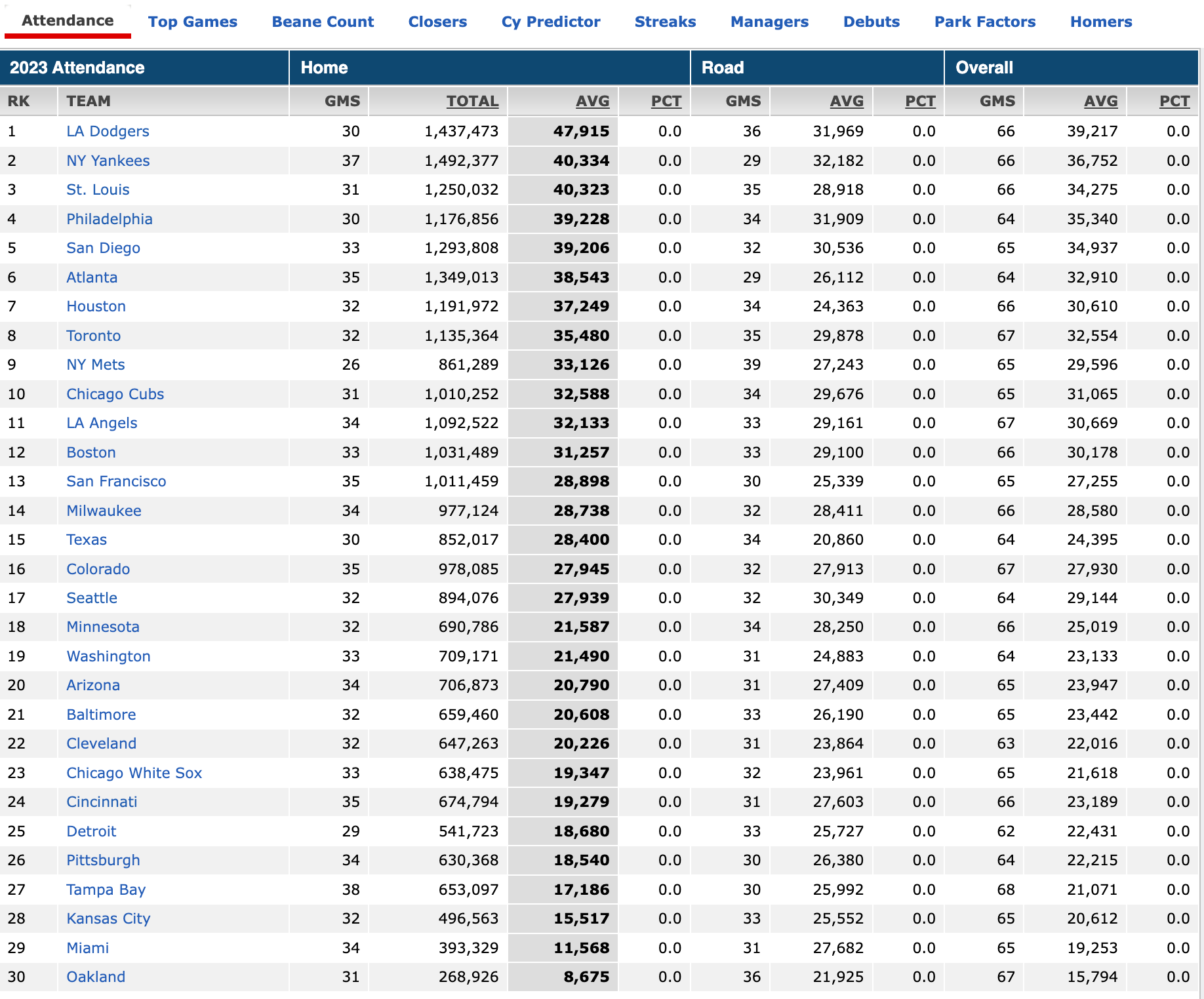1204x999 pixels.
Task: Click the Chicago White Sox team link
Action: pyautogui.click(x=134, y=773)
